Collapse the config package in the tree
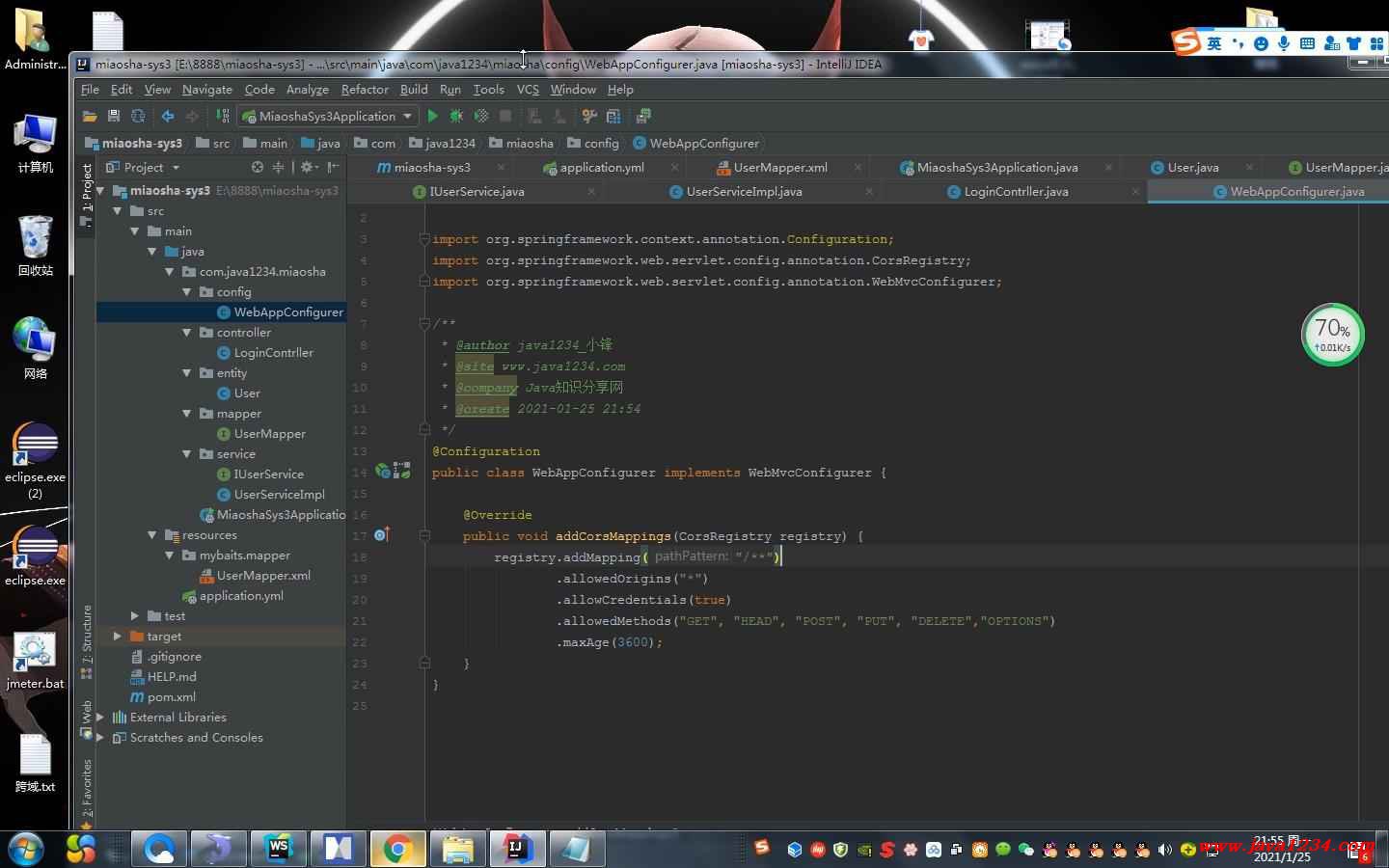Screen dimensions: 1389x868 pyautogui.click(x=187, y=291)
